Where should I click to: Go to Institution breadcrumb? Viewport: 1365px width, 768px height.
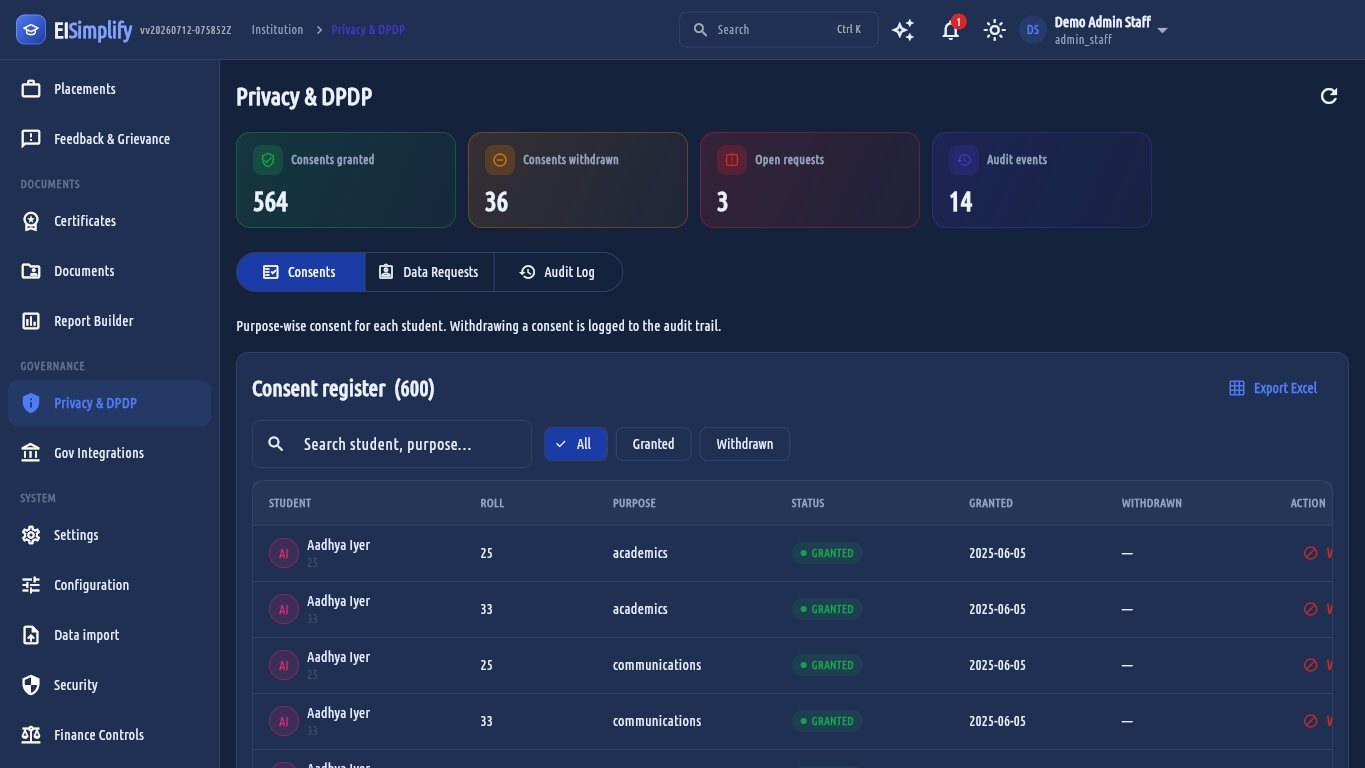tap(277, 30)
